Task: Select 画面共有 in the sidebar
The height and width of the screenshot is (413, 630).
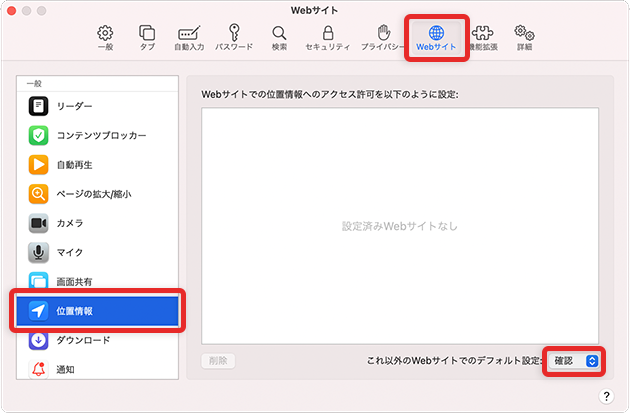Action: tap(97, 281)
